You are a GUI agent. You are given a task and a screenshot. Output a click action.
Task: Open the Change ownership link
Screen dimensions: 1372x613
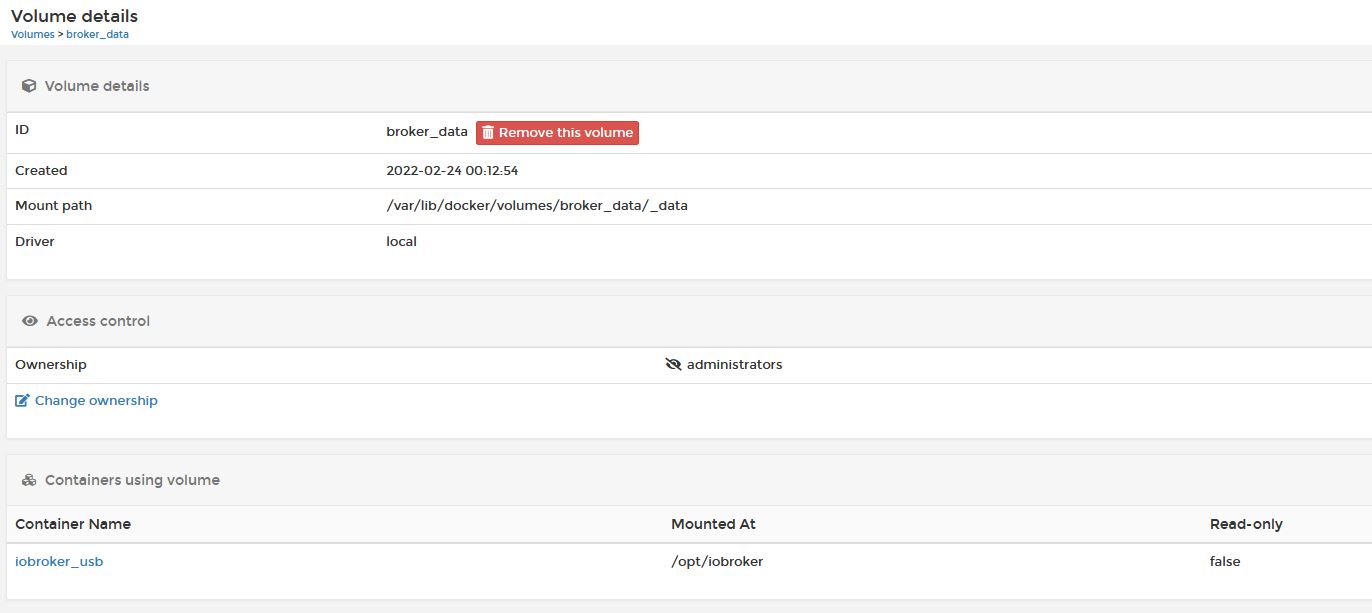[x=96, y=401]
